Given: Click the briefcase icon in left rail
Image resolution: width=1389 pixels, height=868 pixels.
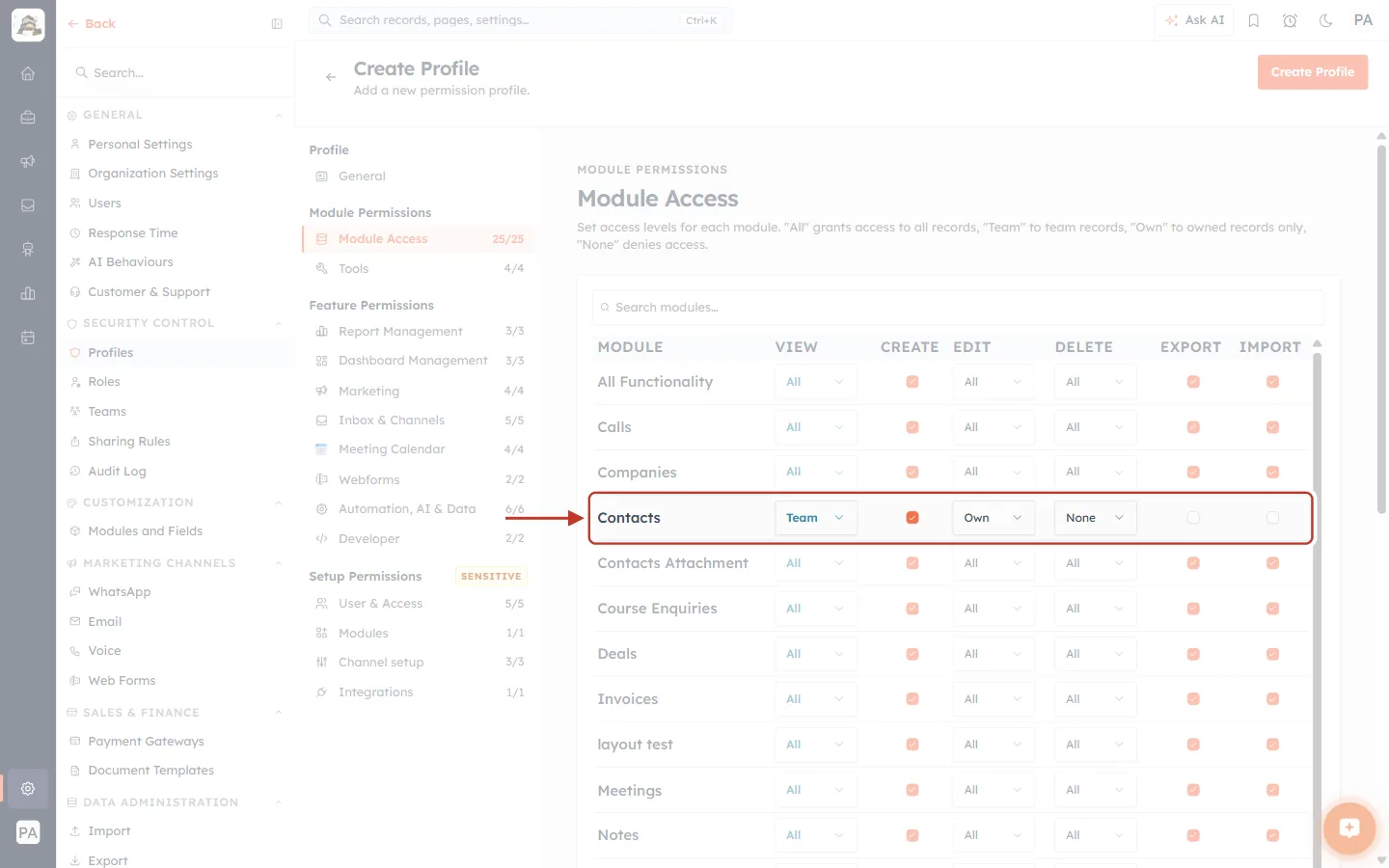Looking at the screenshot, I should (28, 117).
